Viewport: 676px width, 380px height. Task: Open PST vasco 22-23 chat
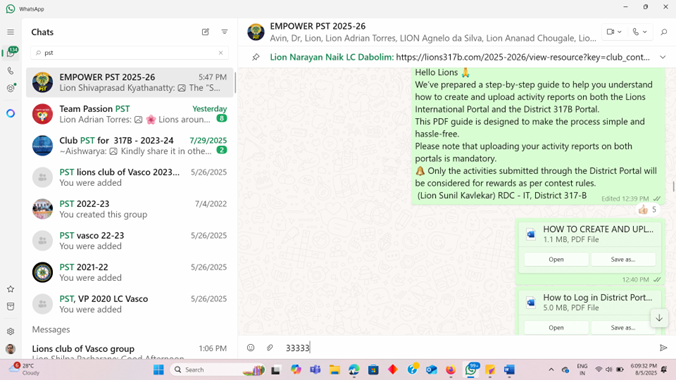coord(129,240)
